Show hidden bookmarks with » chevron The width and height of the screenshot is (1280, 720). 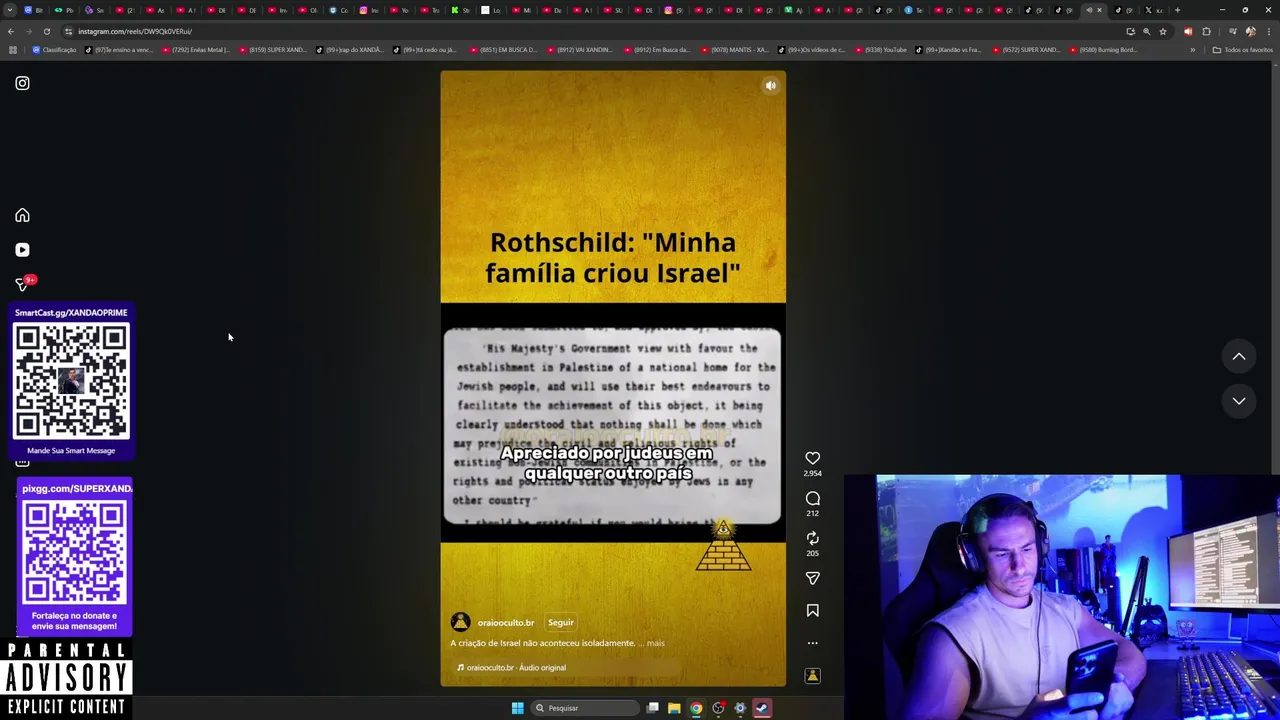tap(1192, 50)
